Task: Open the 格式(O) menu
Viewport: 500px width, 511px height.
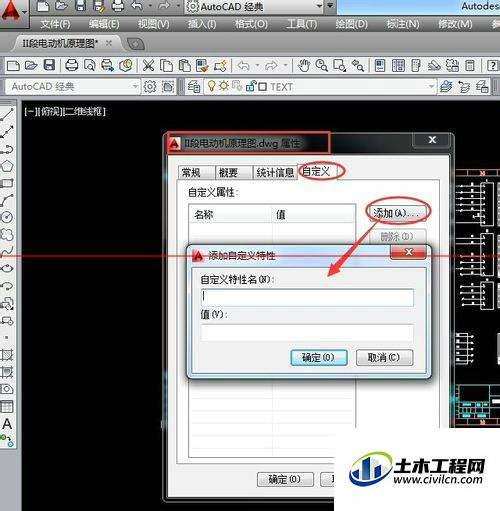Action: (251, 24)
